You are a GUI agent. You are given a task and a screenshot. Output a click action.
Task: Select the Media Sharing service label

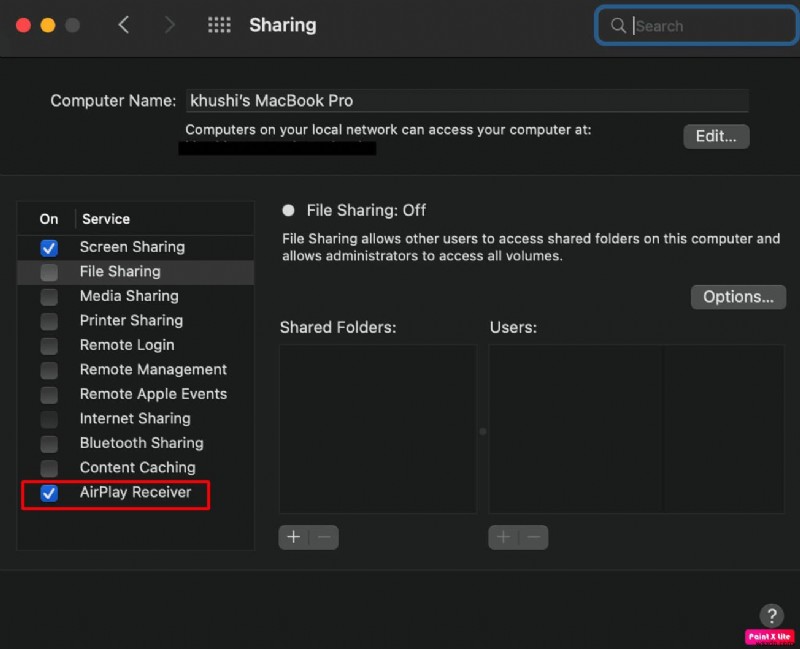129,296
